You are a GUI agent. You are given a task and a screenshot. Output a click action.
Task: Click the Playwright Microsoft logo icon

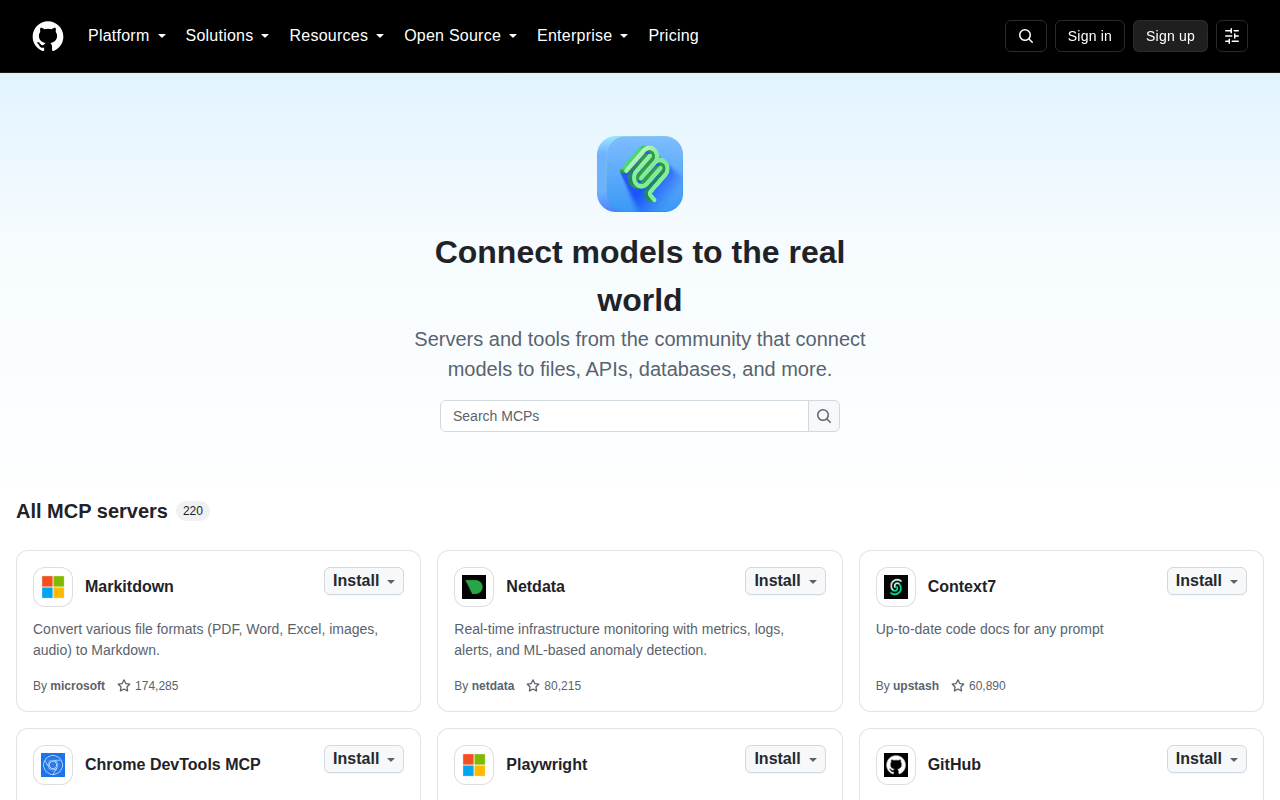[474, 765]
